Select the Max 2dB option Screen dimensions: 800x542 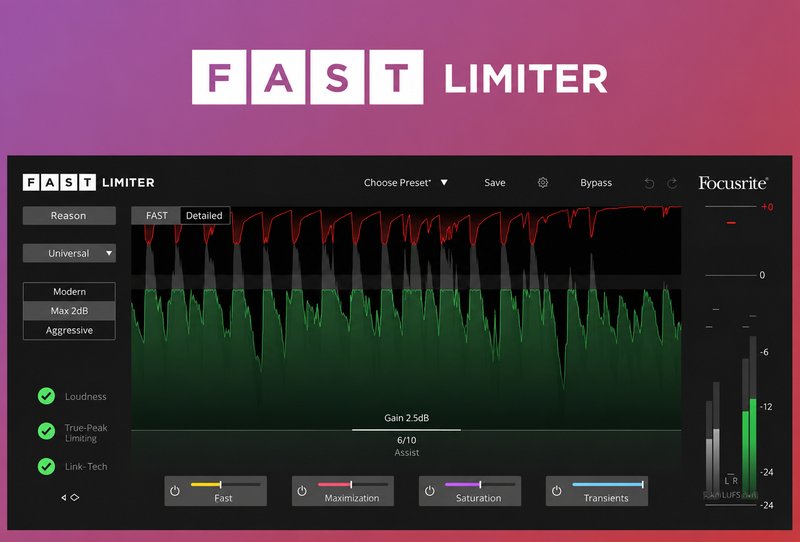(69, 311)
